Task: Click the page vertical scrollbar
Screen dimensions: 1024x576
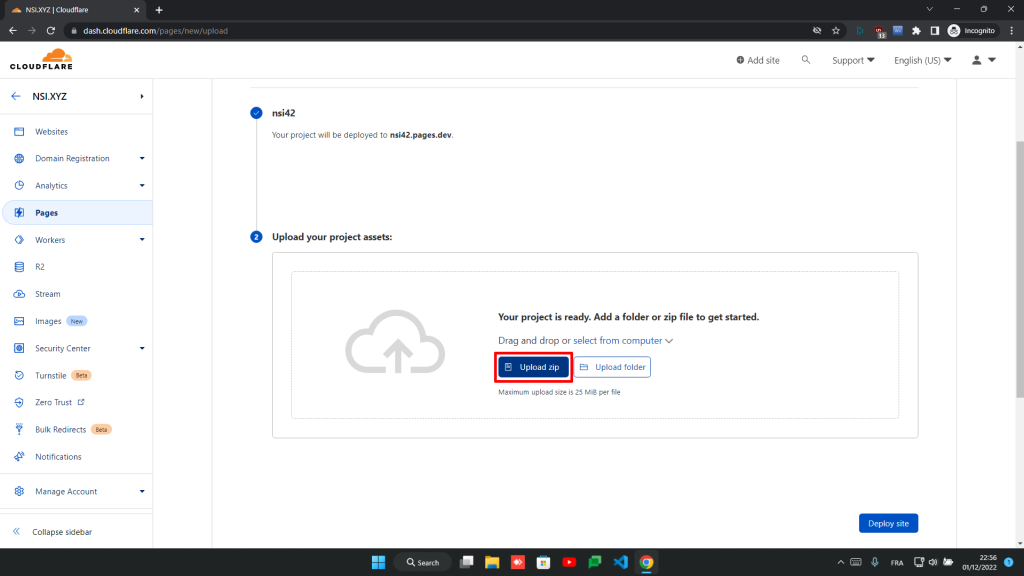Action: coord(1019,269)
